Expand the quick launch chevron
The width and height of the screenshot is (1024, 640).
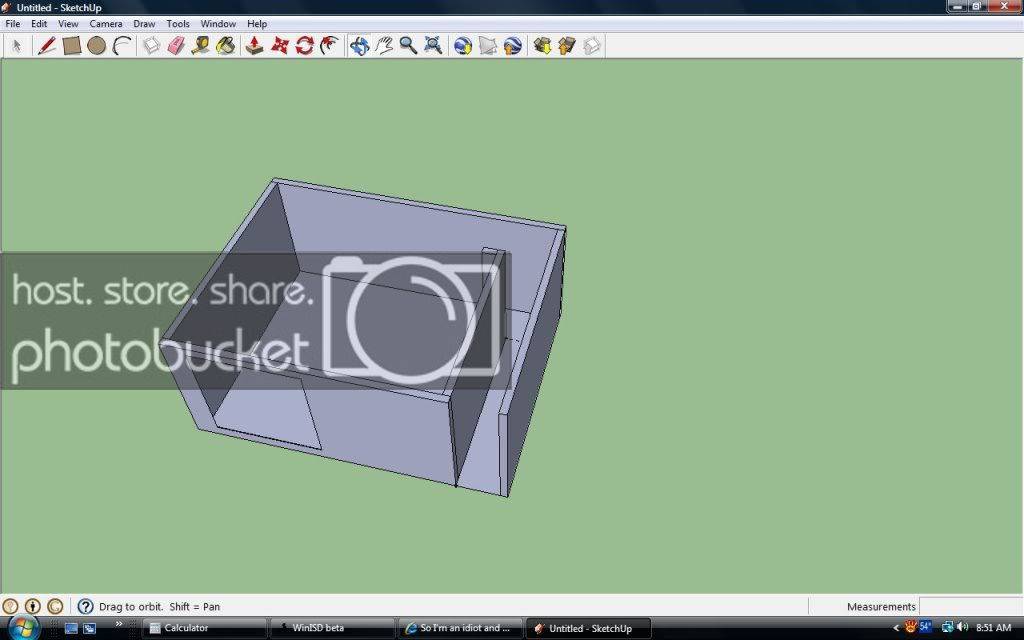118,624
